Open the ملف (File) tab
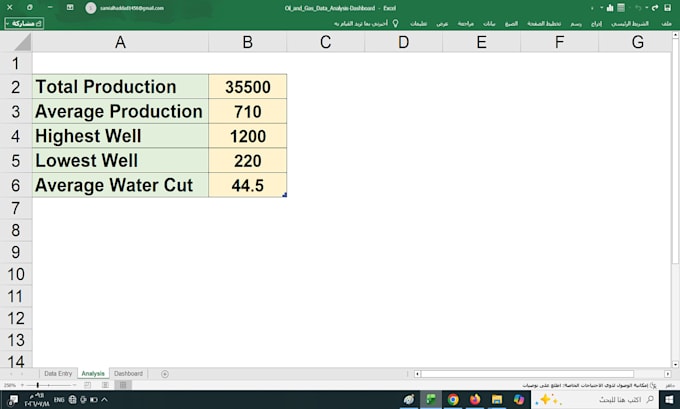 click(x=667, y=23)
